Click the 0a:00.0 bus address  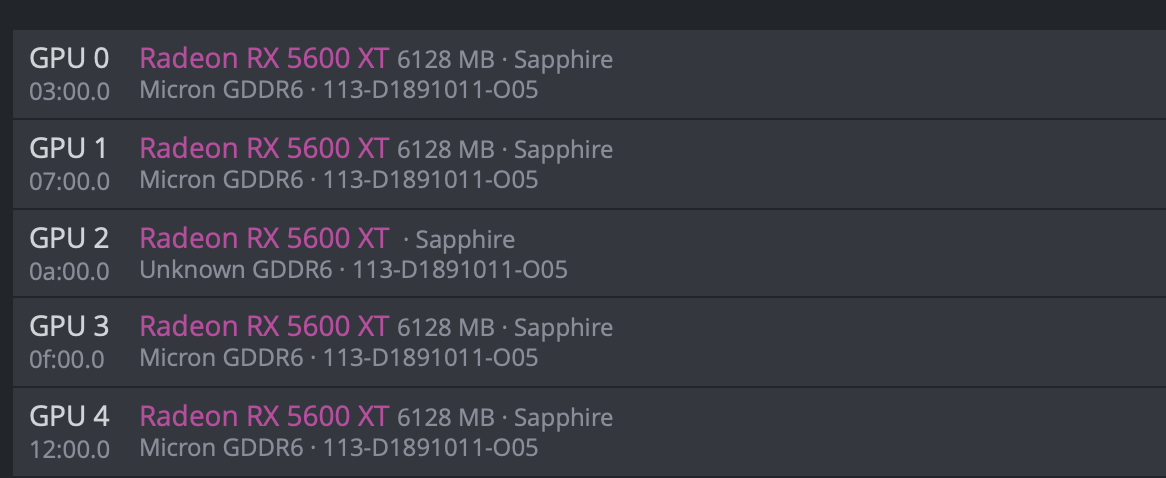69,270
